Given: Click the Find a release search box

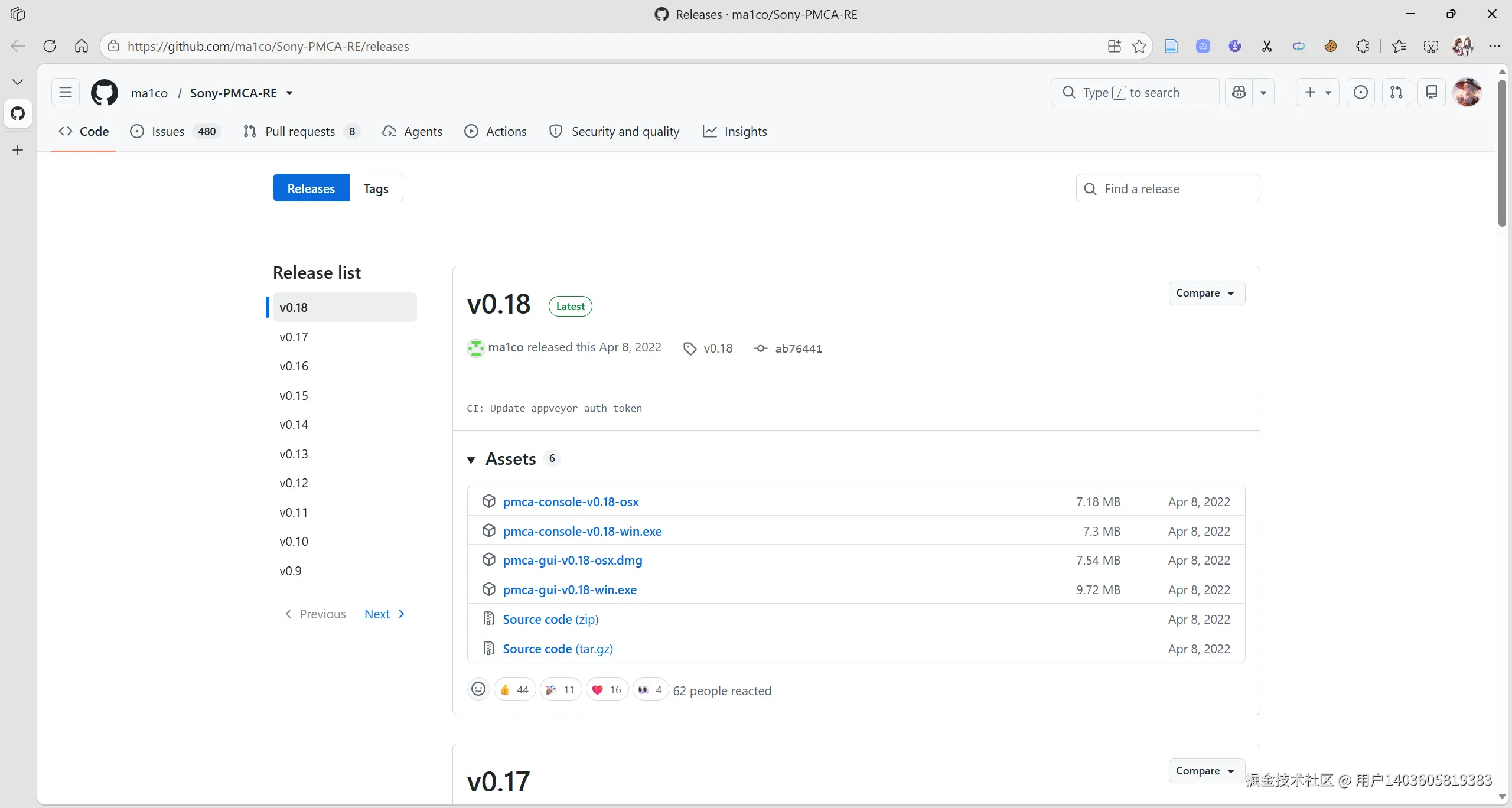Looking at the screenshot, I should (1168, 188).
